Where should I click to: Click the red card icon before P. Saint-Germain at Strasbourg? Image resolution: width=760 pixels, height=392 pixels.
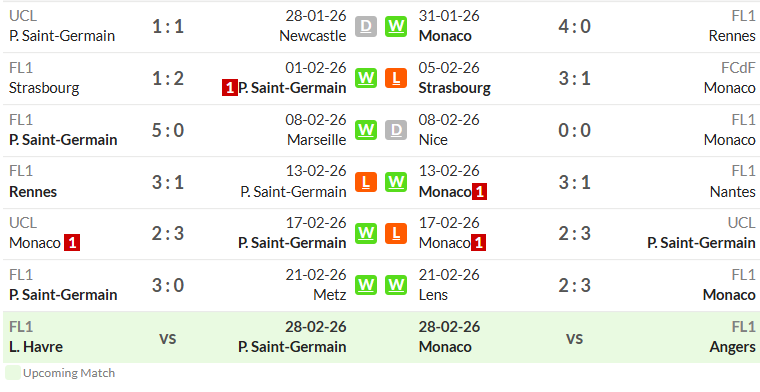tap(230, 88)
